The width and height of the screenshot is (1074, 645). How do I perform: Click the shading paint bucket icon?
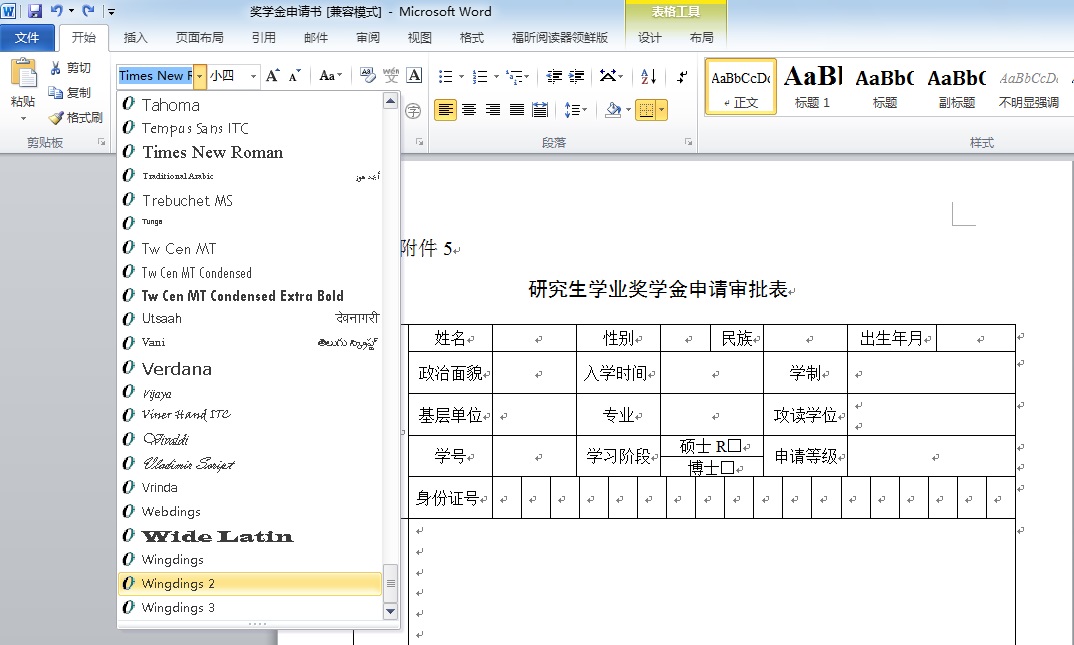tap(613, 110)
